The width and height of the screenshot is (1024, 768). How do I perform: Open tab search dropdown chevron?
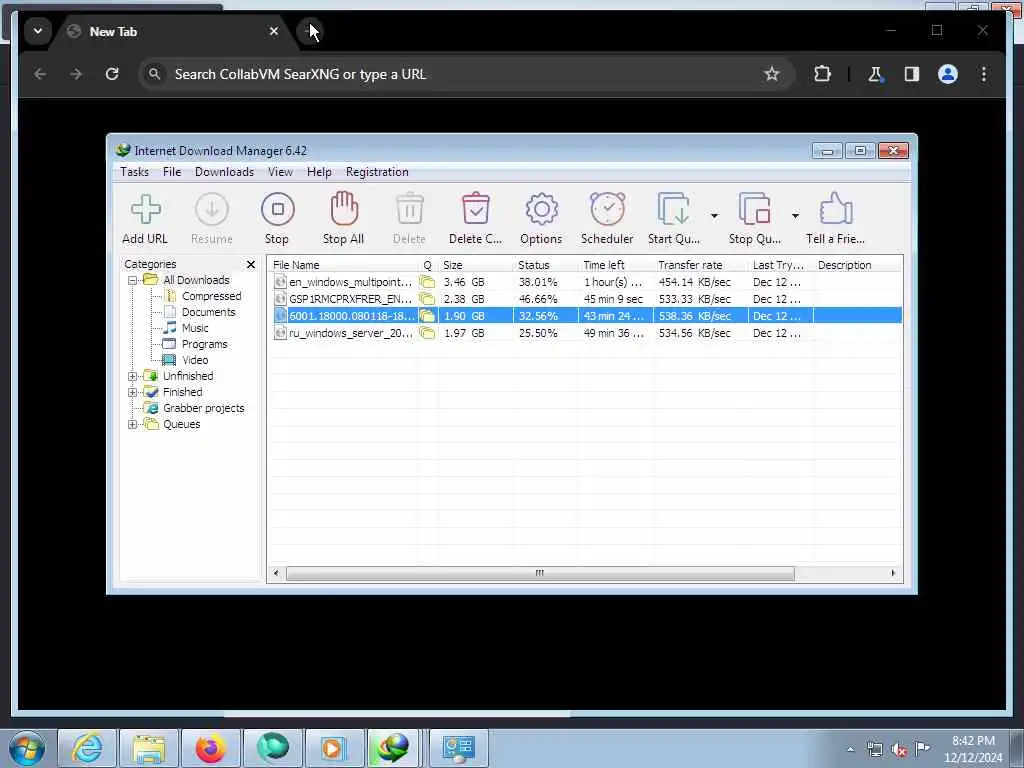click(x=38, y=31)
